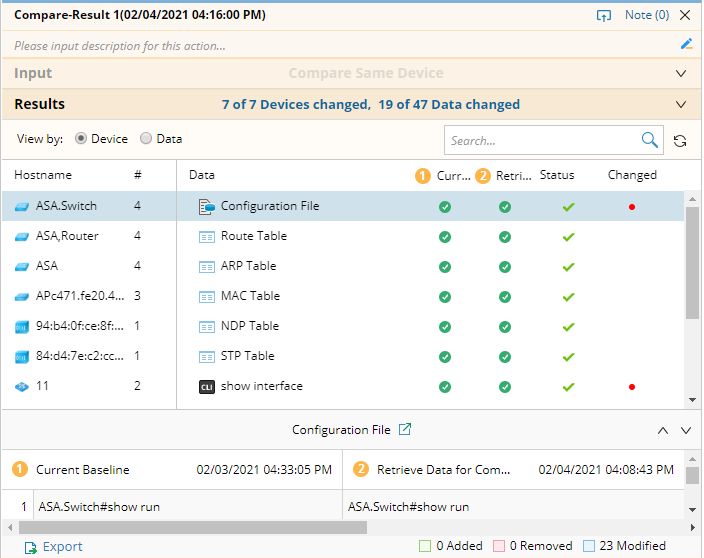Open Configuration File in new window icon

pos(405,430)
